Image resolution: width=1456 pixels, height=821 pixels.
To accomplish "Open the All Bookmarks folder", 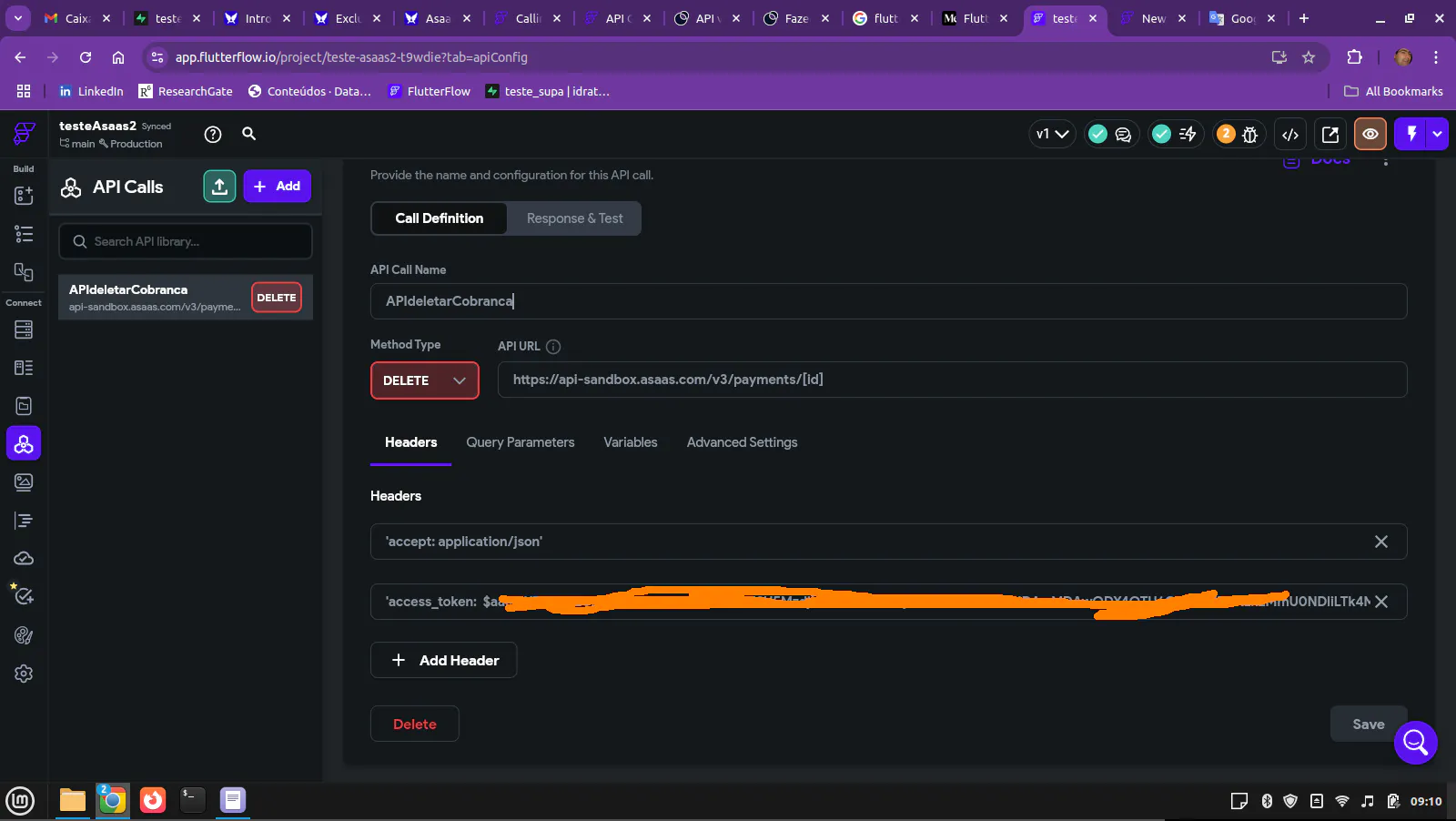I will pyautogui.click(x=1393, y=91).
